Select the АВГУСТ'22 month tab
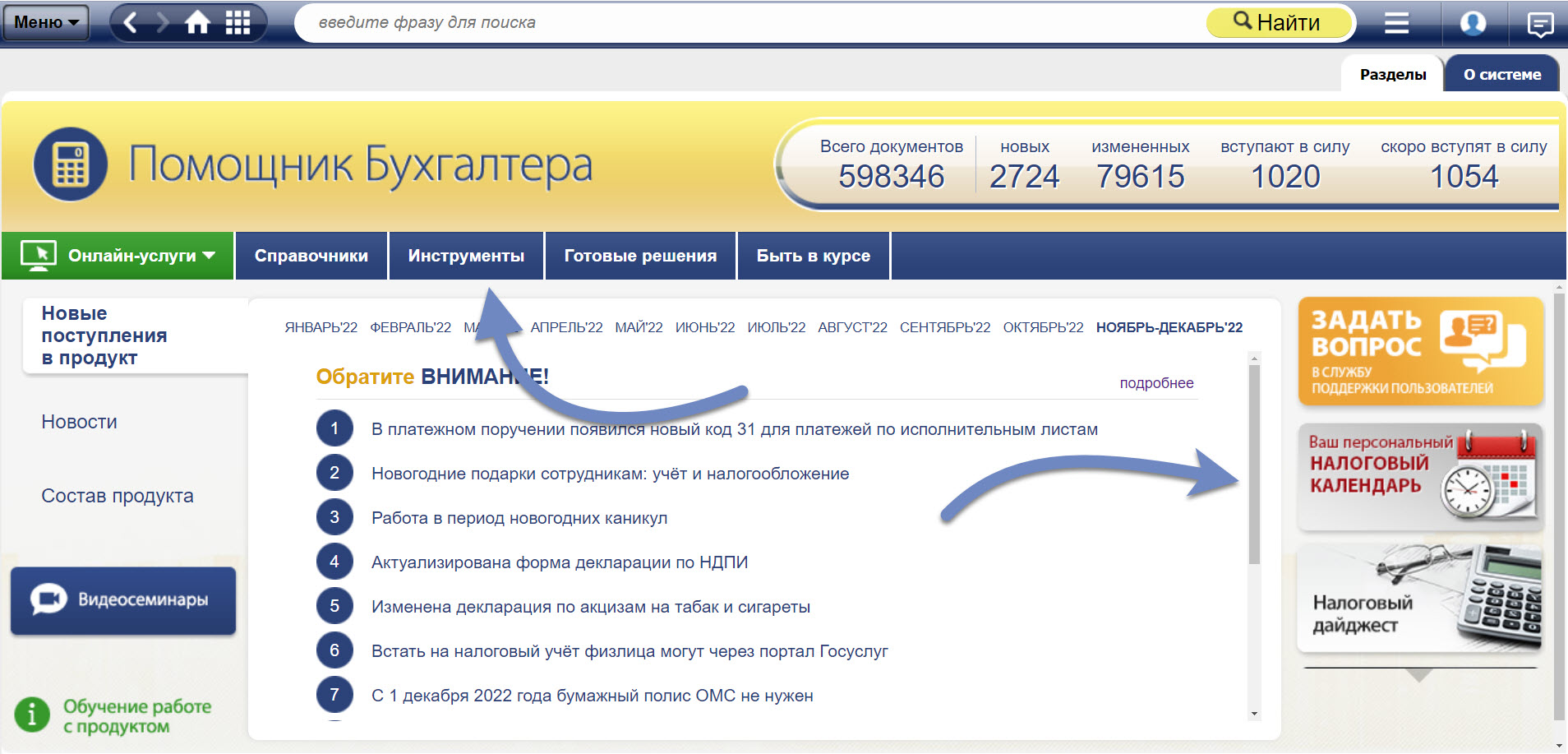The width and height of the screenshot is (1568, 754). 852,327
